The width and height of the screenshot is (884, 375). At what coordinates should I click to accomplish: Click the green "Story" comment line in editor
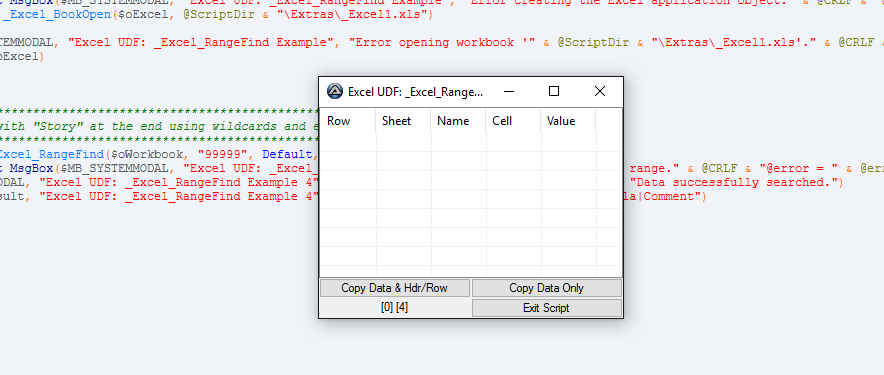161,126
